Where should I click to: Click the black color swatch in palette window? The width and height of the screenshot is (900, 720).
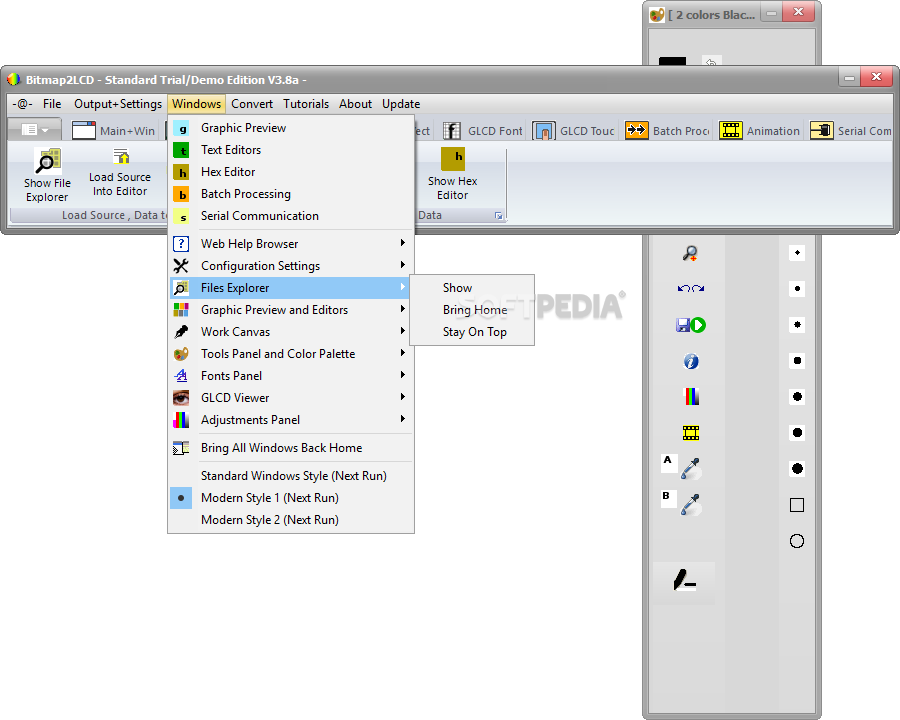[672, 61]
